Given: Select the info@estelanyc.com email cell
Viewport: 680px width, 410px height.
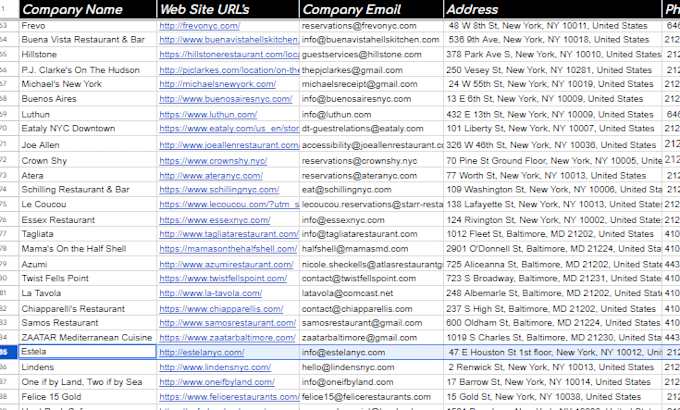Looking at the screenshot, I should [x=371, y=352].
